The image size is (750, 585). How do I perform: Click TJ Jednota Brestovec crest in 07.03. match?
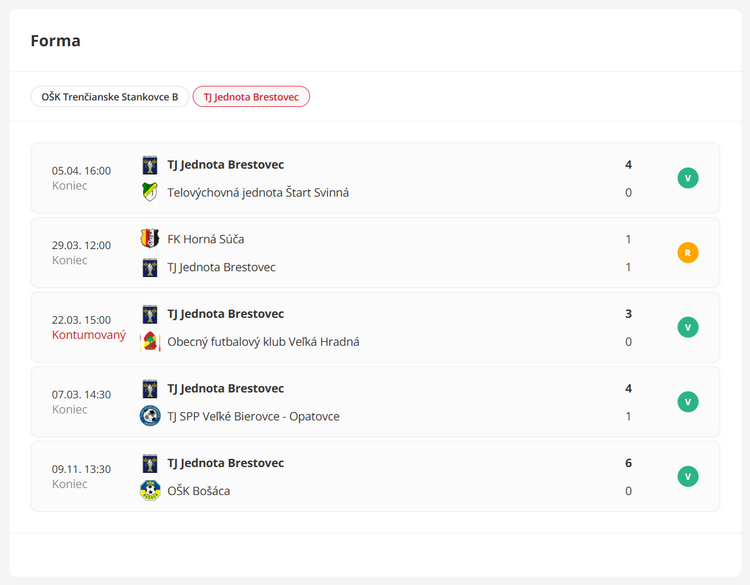coord(150,389)
